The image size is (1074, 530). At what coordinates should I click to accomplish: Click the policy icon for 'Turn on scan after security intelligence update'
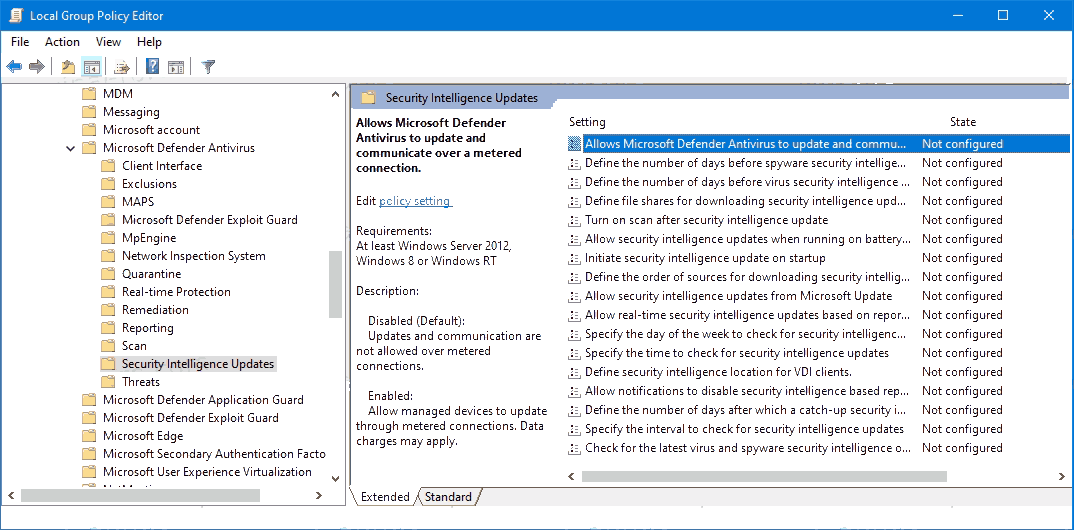click(574, 220)
